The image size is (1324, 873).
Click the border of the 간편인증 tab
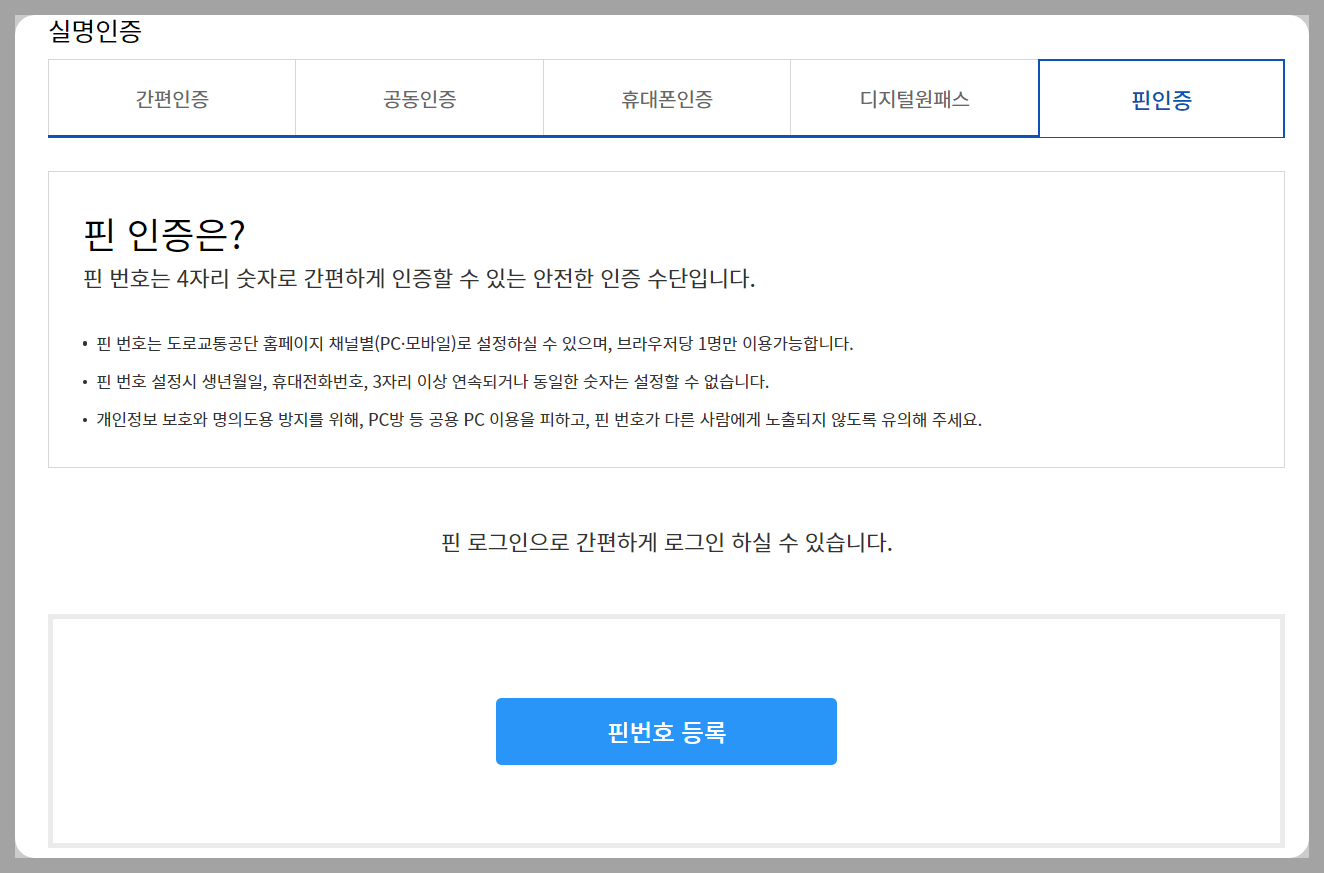click(171, 61)
